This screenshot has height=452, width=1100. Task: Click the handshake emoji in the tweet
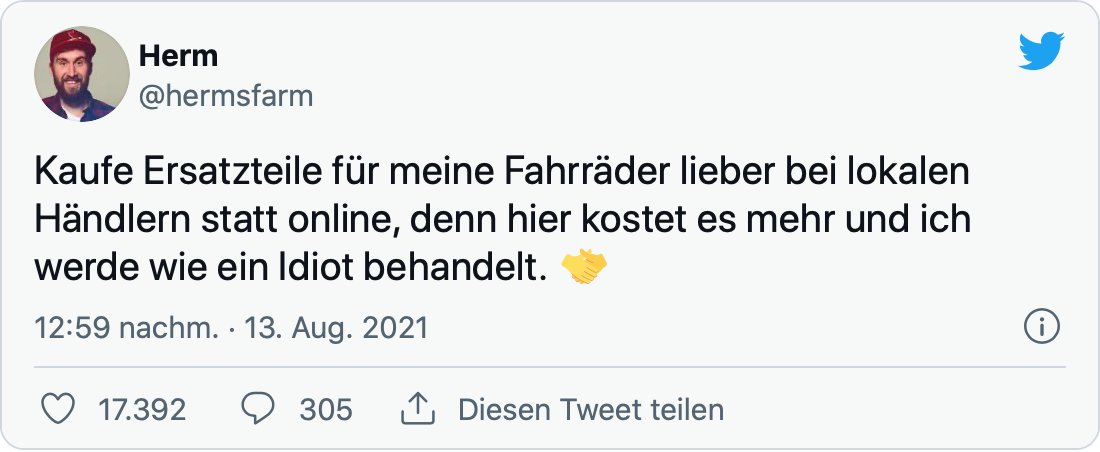click(585, 267)
